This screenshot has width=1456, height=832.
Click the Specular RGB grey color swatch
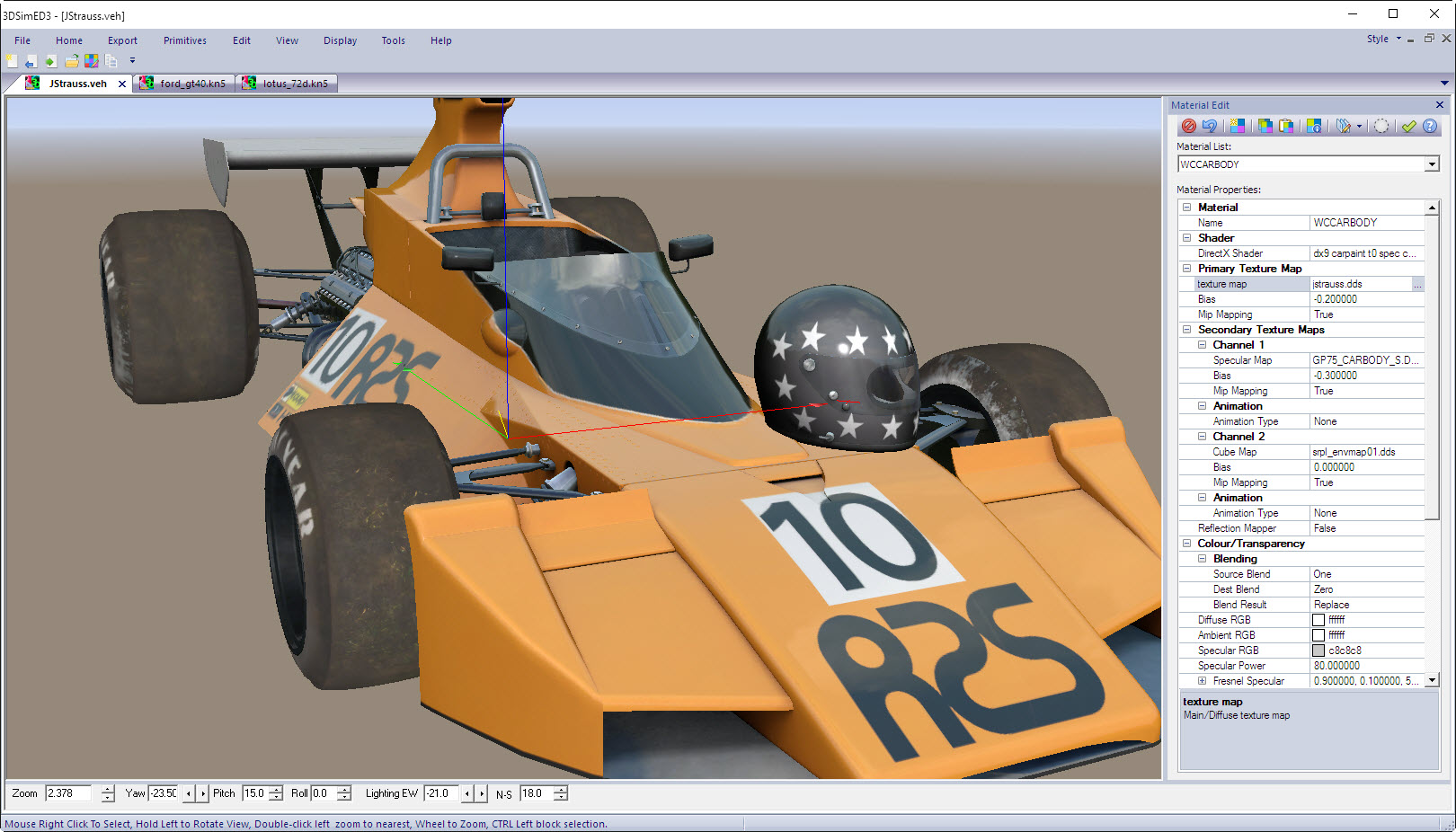click(1318, 651)
